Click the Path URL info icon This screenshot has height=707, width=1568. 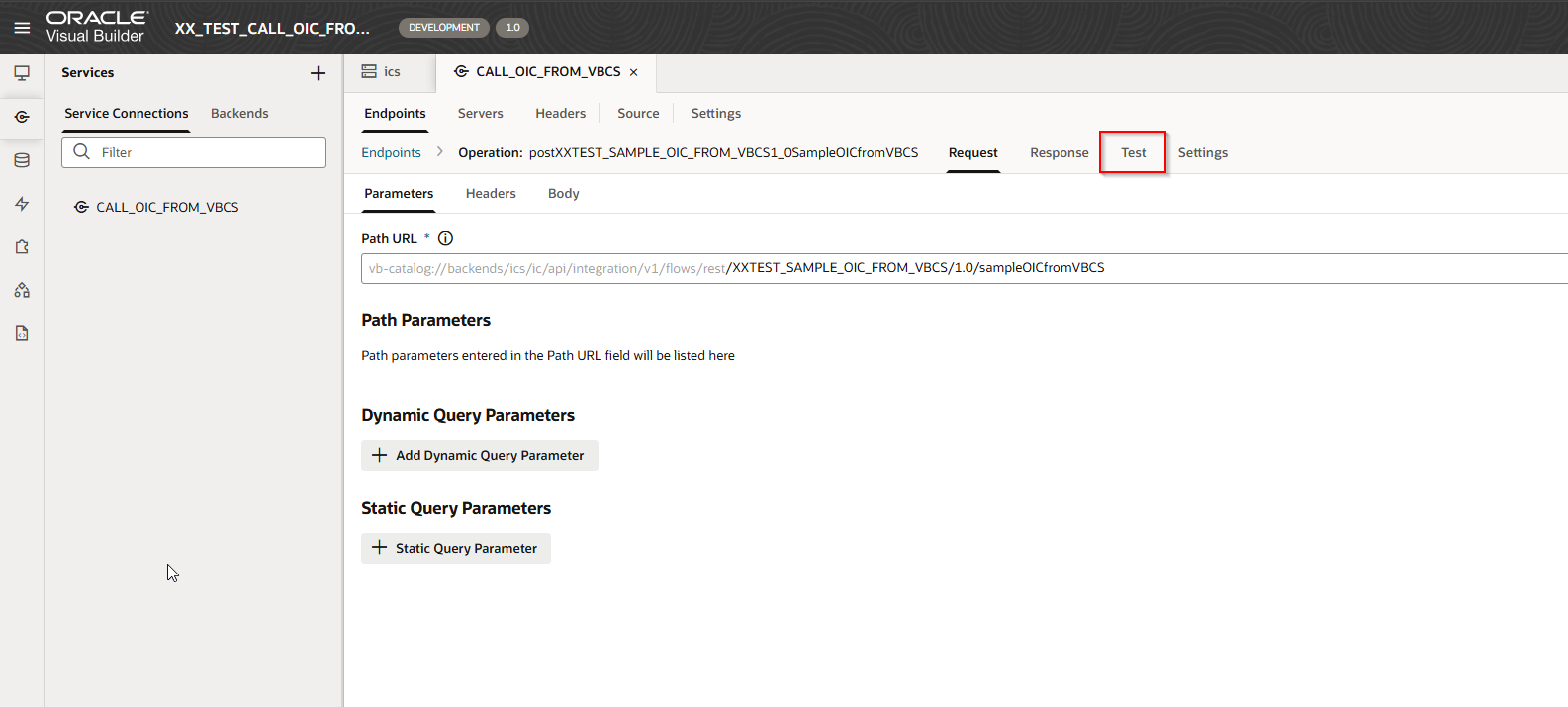(x=445, y=238)
